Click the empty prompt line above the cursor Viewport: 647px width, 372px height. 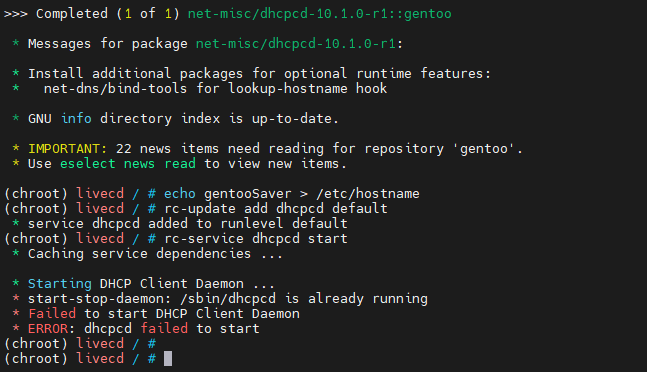click(80, 344)
